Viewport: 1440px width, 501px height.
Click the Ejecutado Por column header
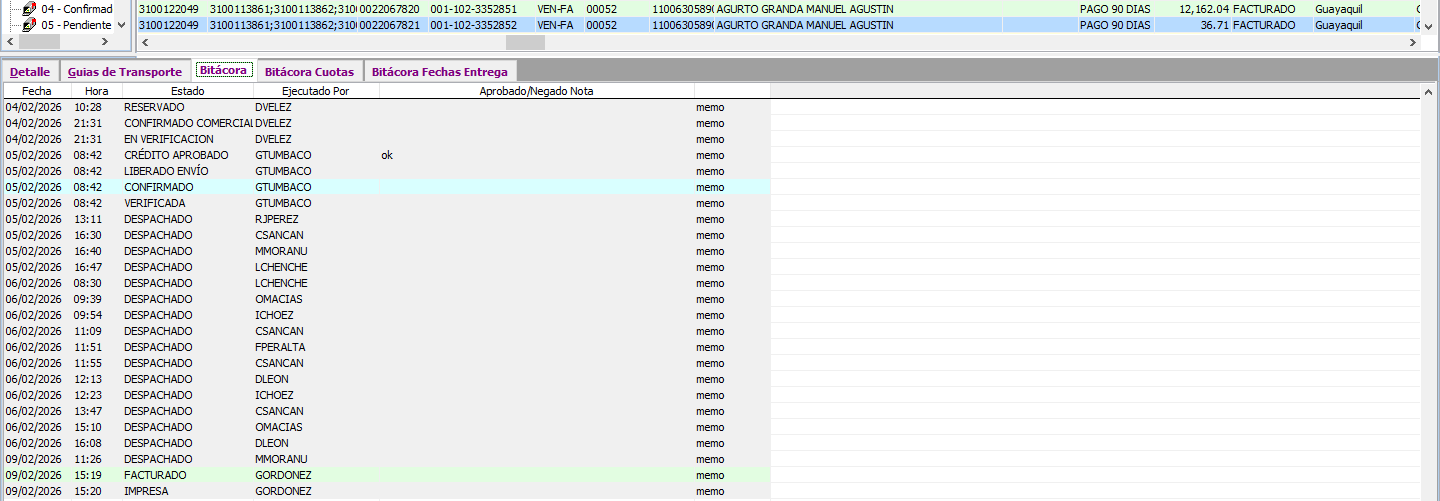(x=315, y=91)
